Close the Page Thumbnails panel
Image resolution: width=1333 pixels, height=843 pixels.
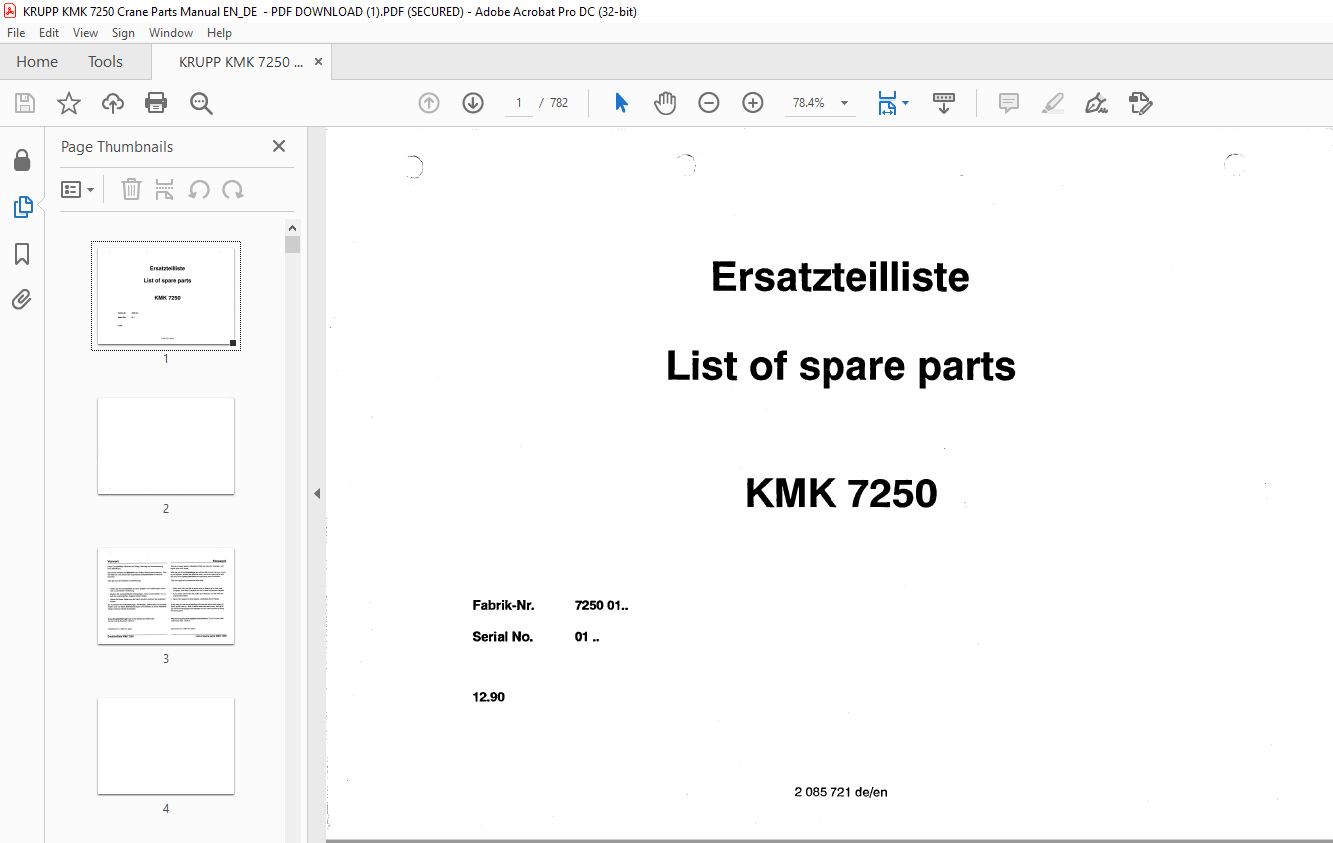click(279, 146)
